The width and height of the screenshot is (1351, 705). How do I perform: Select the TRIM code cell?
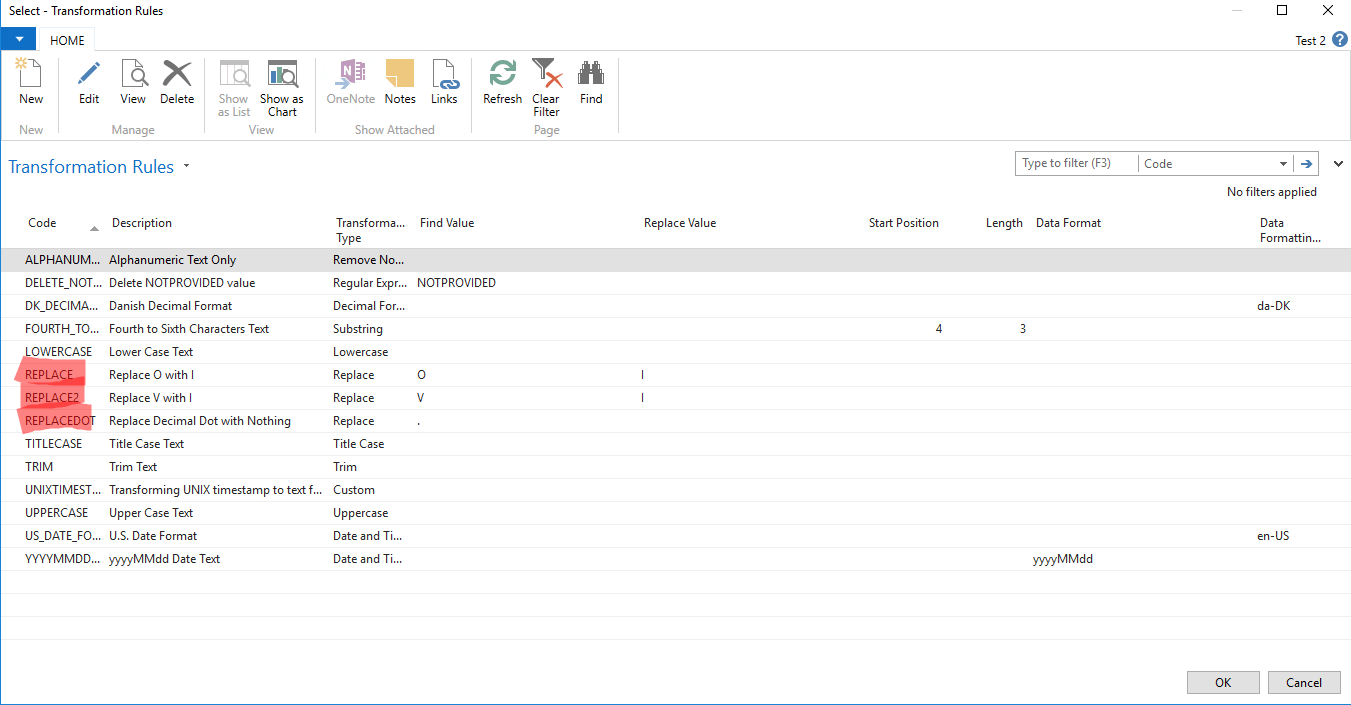(39, 467)
